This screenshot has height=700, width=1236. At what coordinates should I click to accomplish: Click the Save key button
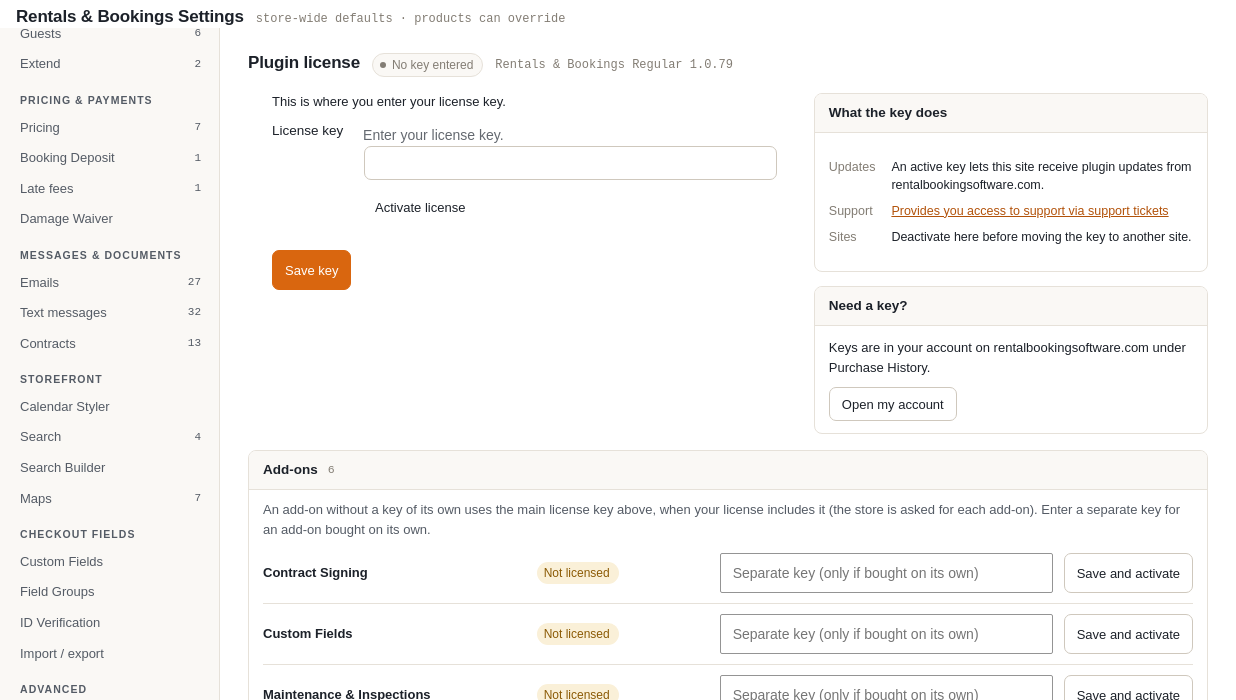[x=311, y=270]
